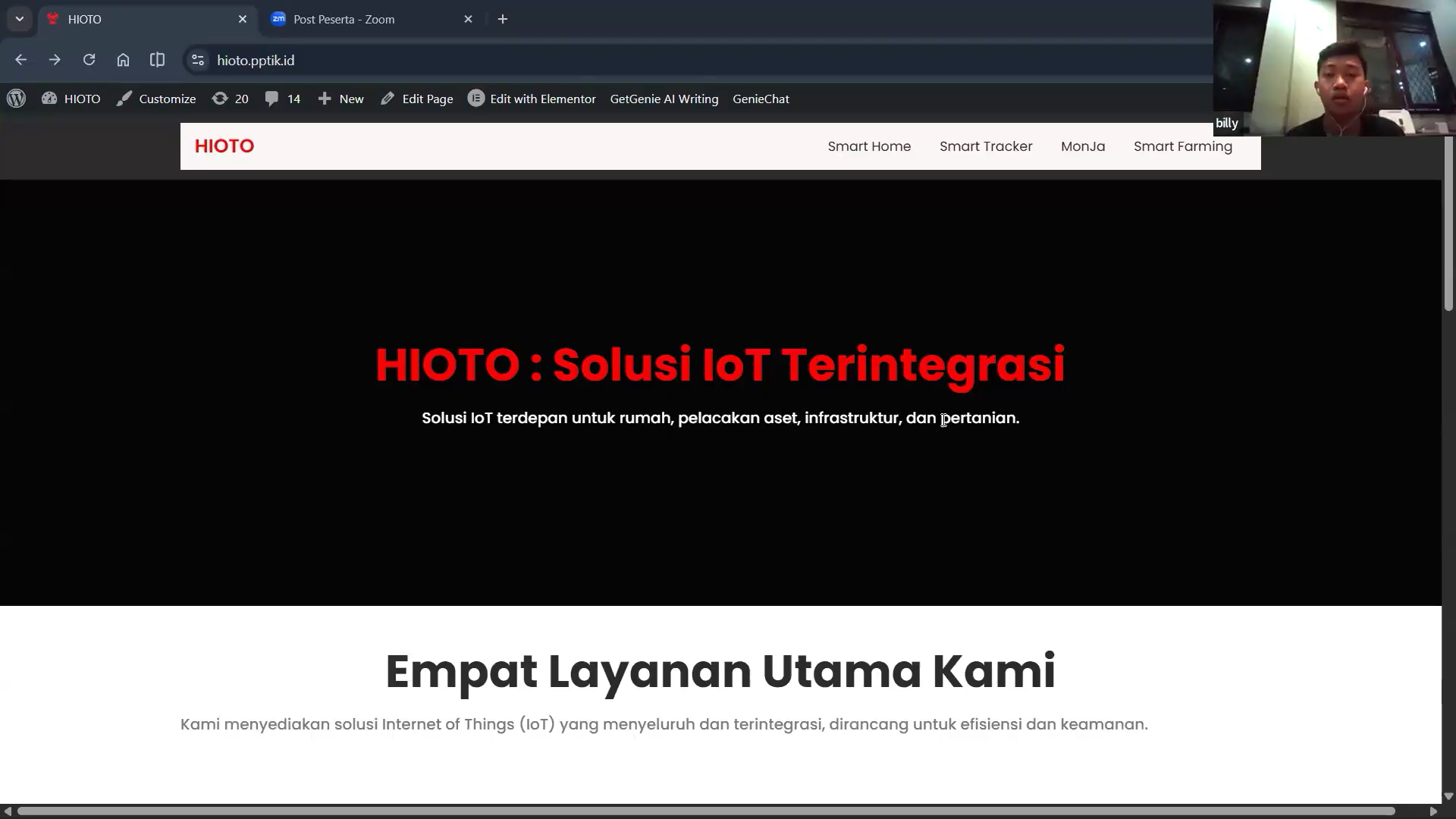Open the browser home page icon
The height and width of the screenshot is (819, 1456).
(123, 60)
